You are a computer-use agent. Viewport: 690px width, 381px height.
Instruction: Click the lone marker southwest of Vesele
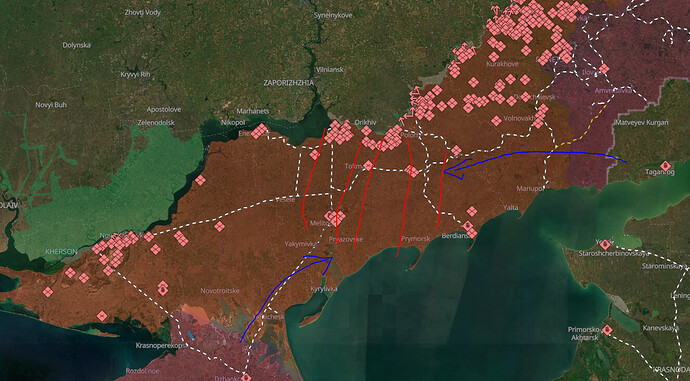pyautogui.click(x=219, y=227)
